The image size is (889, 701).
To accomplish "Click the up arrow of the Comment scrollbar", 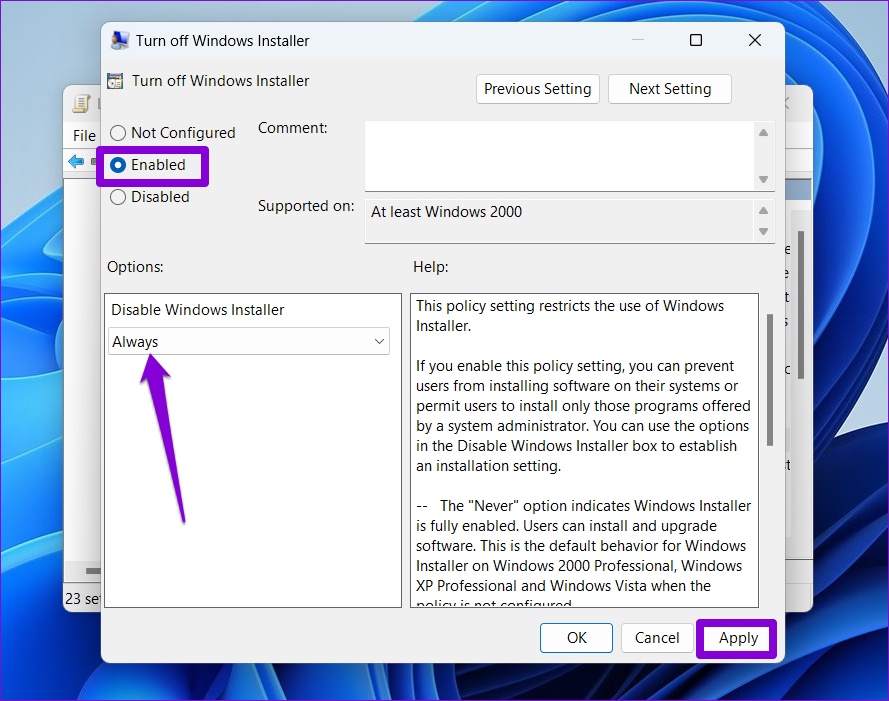I will tap(764, 133).
